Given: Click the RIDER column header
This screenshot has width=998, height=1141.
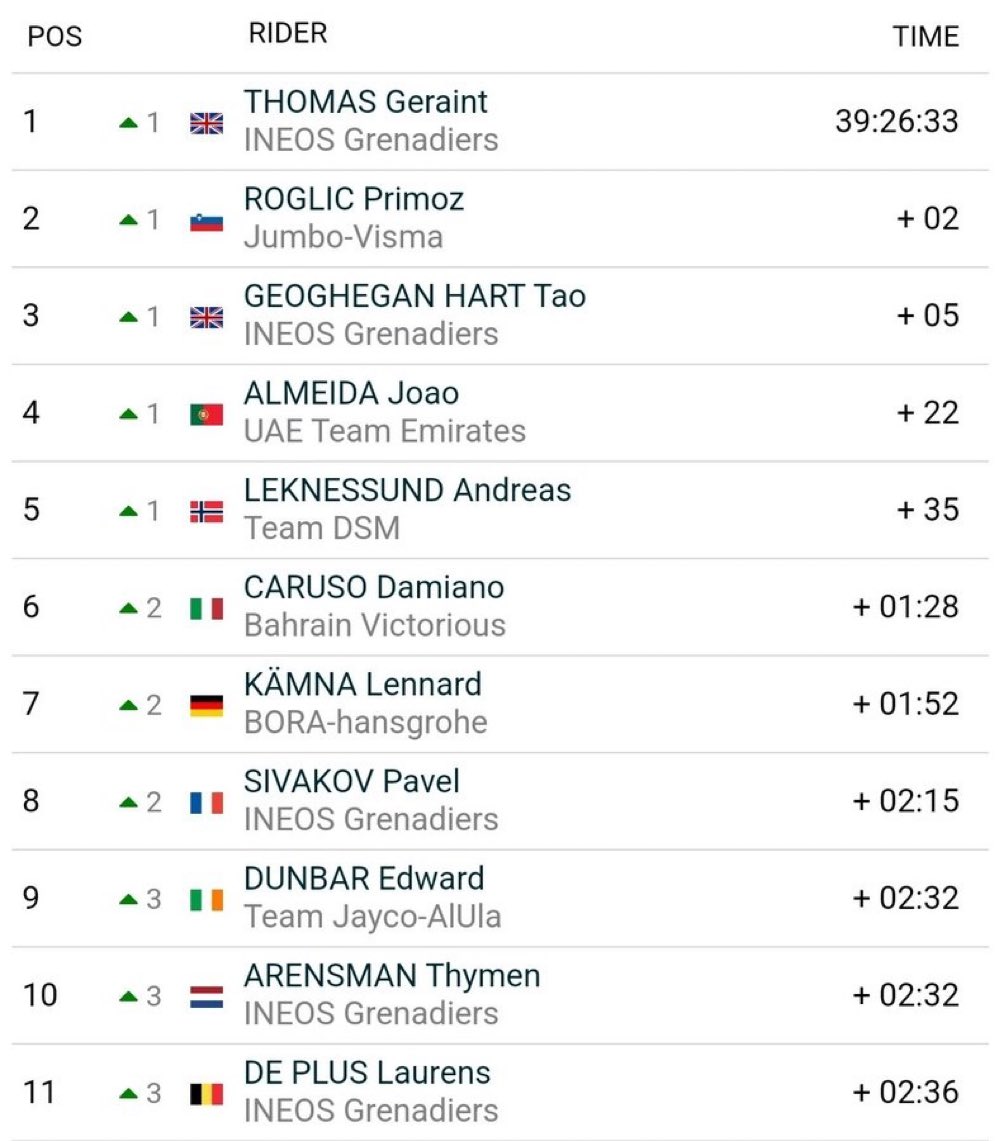Looking at the screenshot, I should tap(287, 33).
